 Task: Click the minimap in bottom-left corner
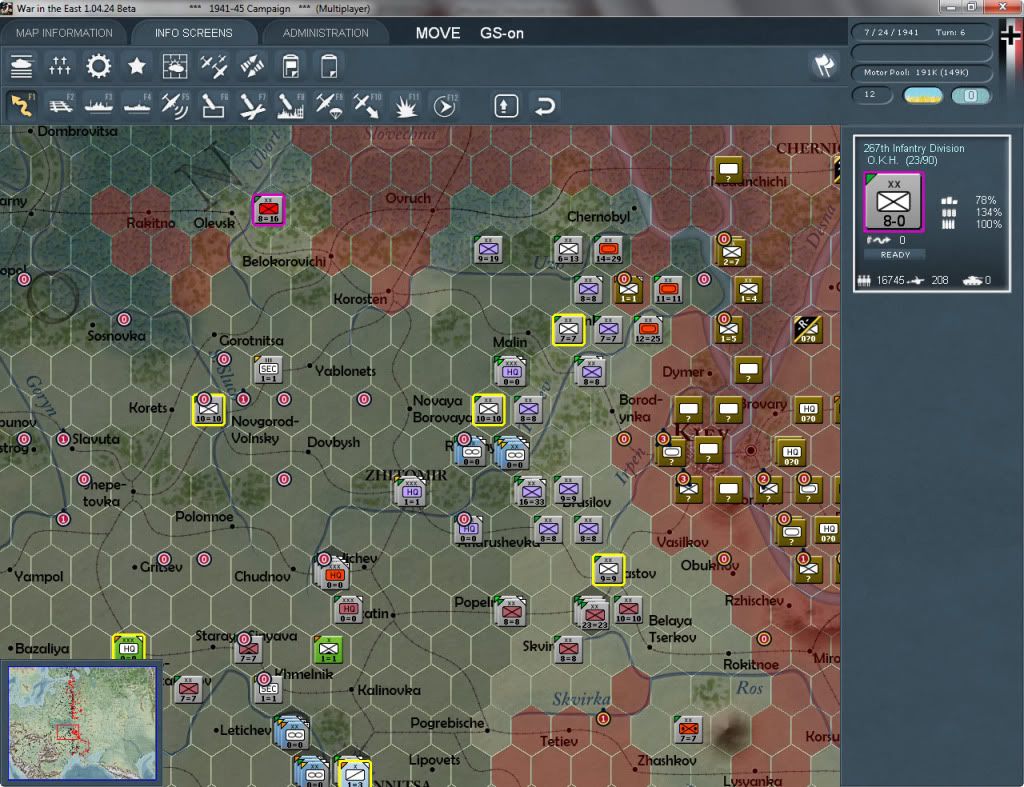(x=82, y=722)
